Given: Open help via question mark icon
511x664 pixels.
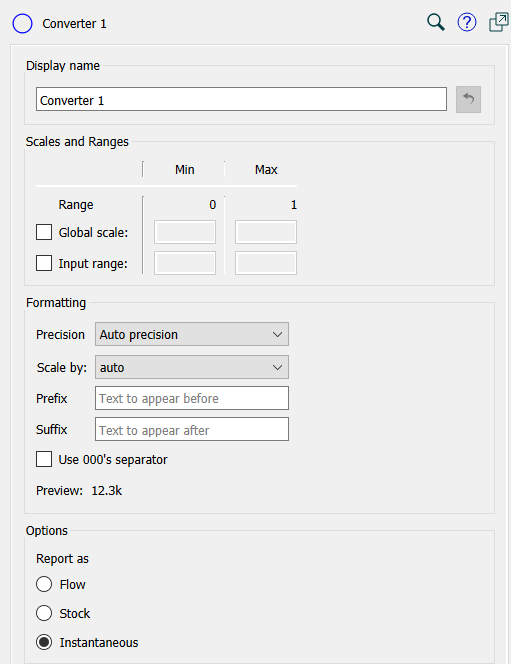Looking at the screenshot, I should coord(467,22).
